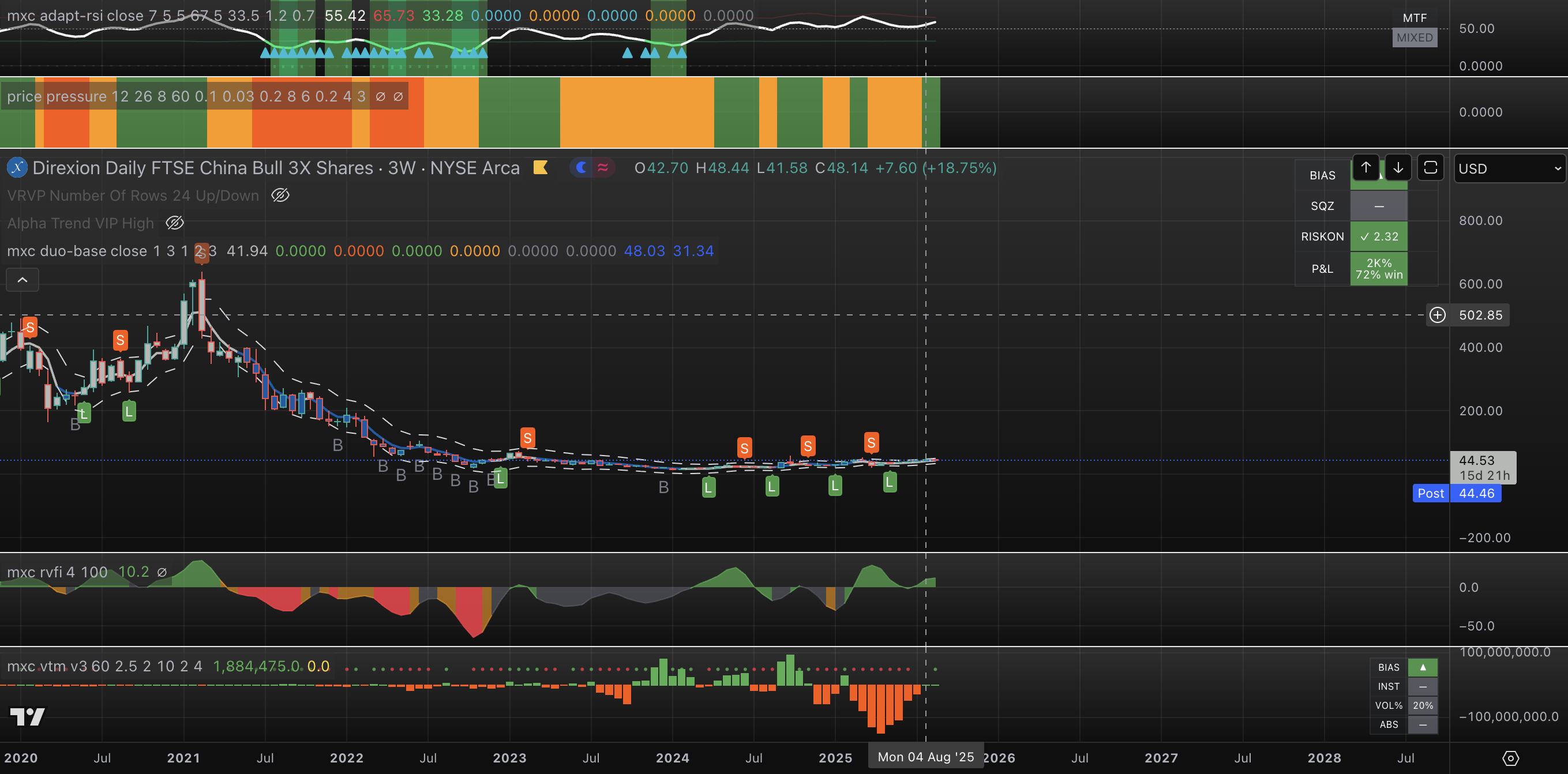This screenshot has width=1568, height=774.
Task: Click the move pane down arrow
Action: coord(1398,168)
